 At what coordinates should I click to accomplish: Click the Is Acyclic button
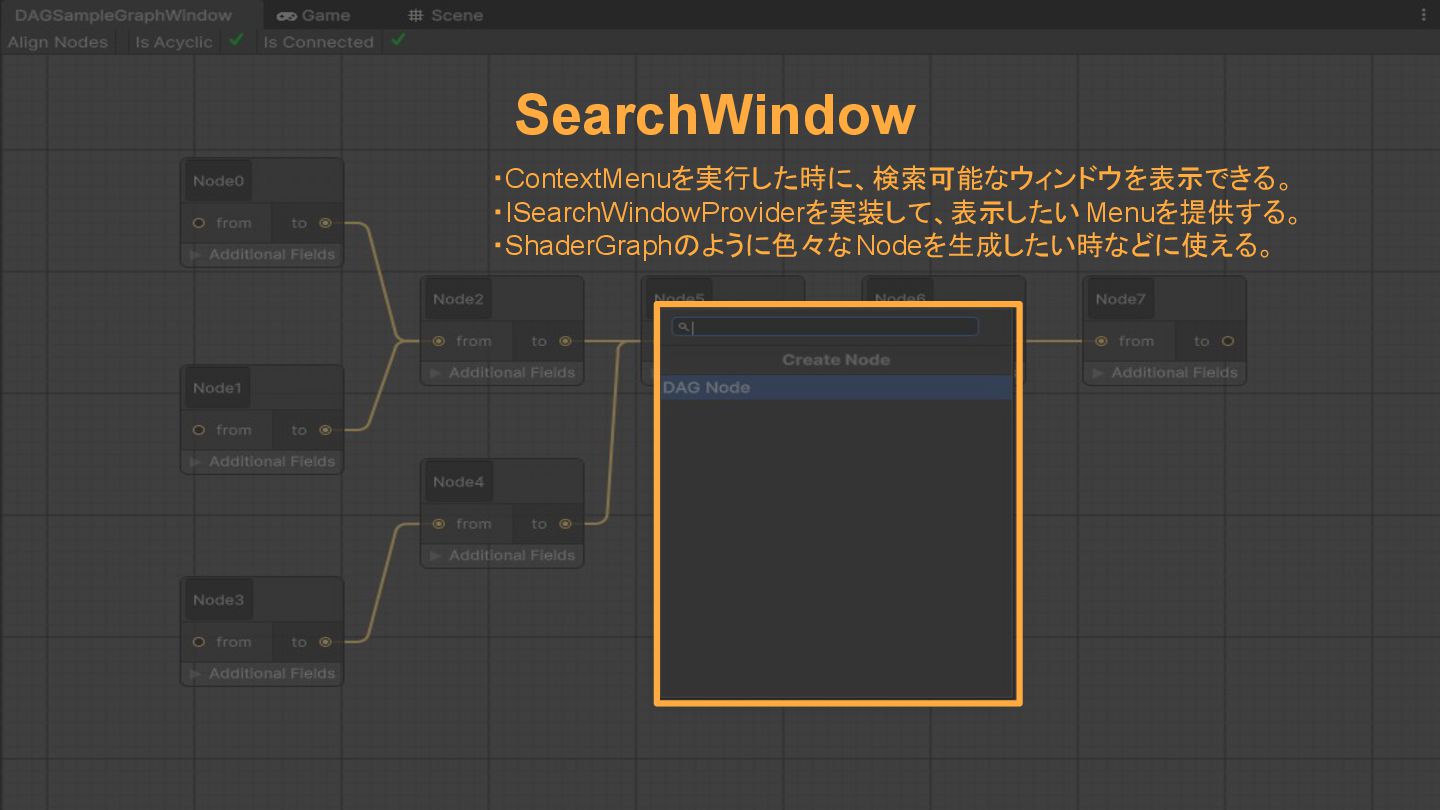(174, 42)
